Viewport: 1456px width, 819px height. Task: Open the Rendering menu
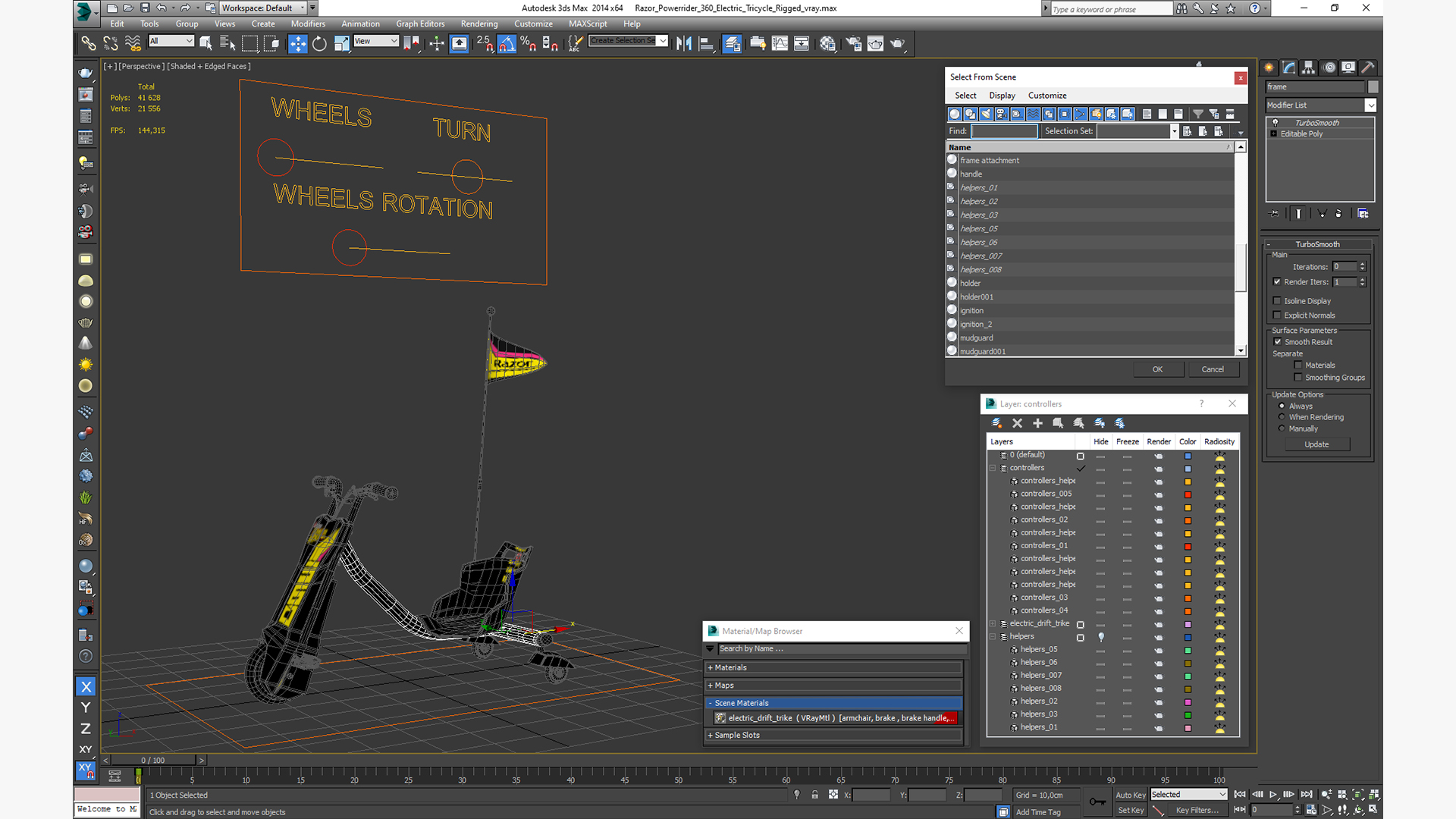479,24
